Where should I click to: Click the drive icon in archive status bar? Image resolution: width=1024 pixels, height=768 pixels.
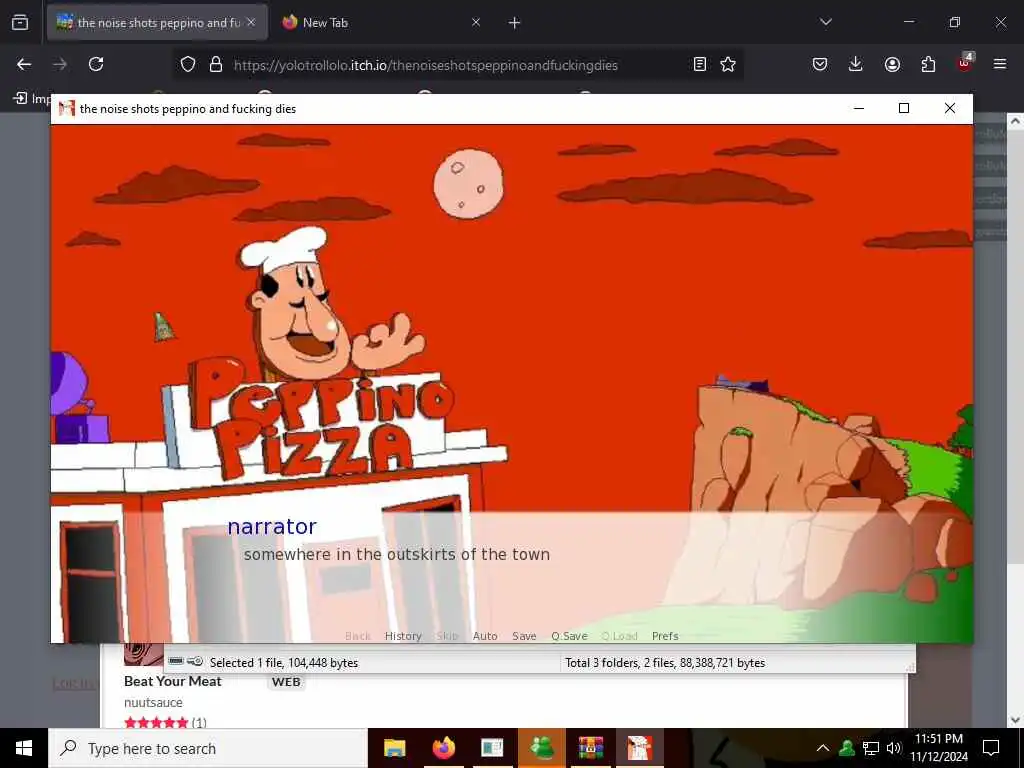click(176, 661)
